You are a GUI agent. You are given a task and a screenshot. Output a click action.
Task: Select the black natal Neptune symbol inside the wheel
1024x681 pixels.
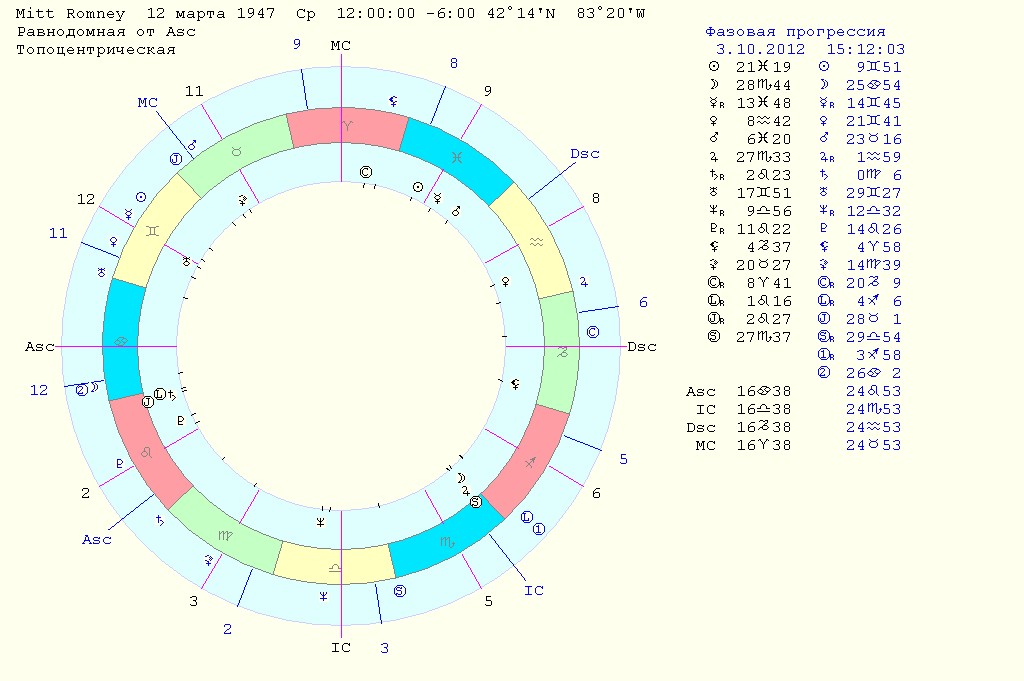point(321,522)
